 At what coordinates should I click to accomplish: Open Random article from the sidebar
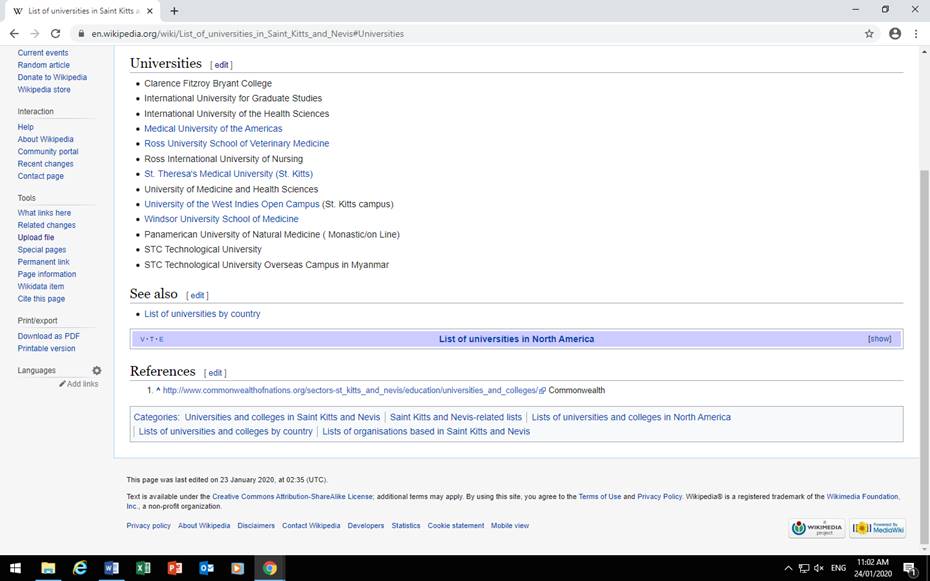point(43,65)
